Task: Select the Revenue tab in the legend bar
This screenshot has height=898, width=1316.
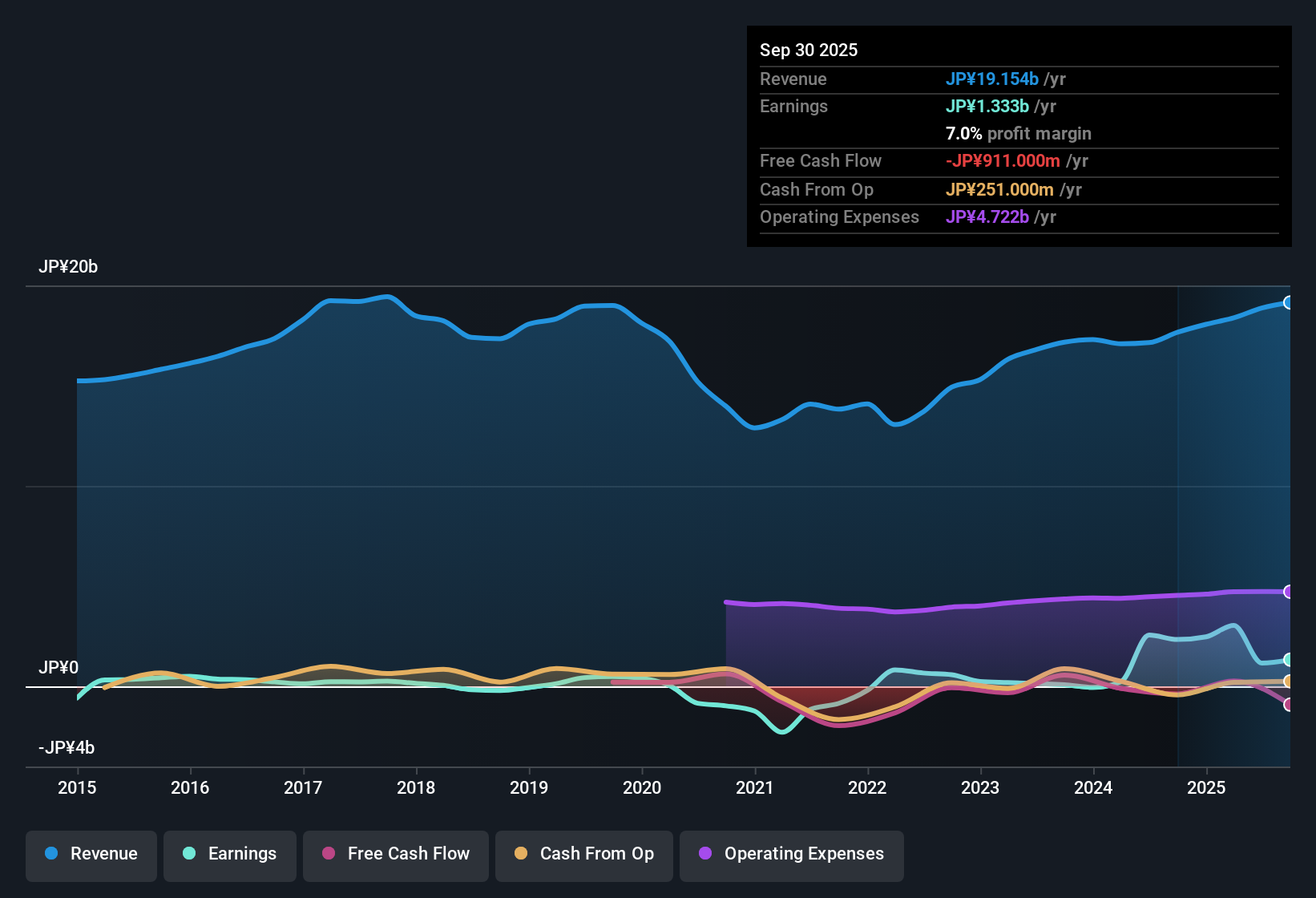Action: tap(91, 854)
